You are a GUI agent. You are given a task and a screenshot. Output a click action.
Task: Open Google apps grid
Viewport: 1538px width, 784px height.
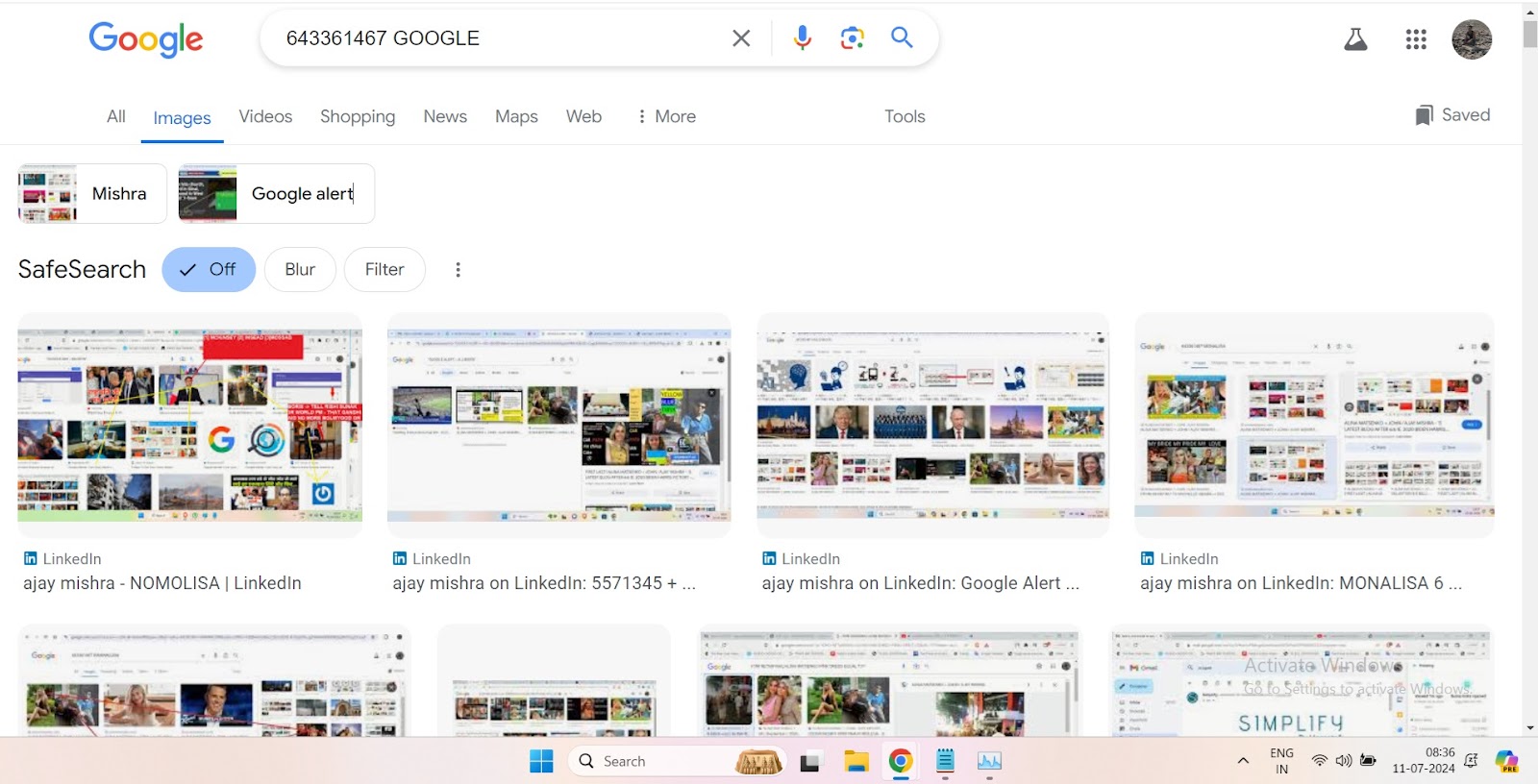[1416, 39]
